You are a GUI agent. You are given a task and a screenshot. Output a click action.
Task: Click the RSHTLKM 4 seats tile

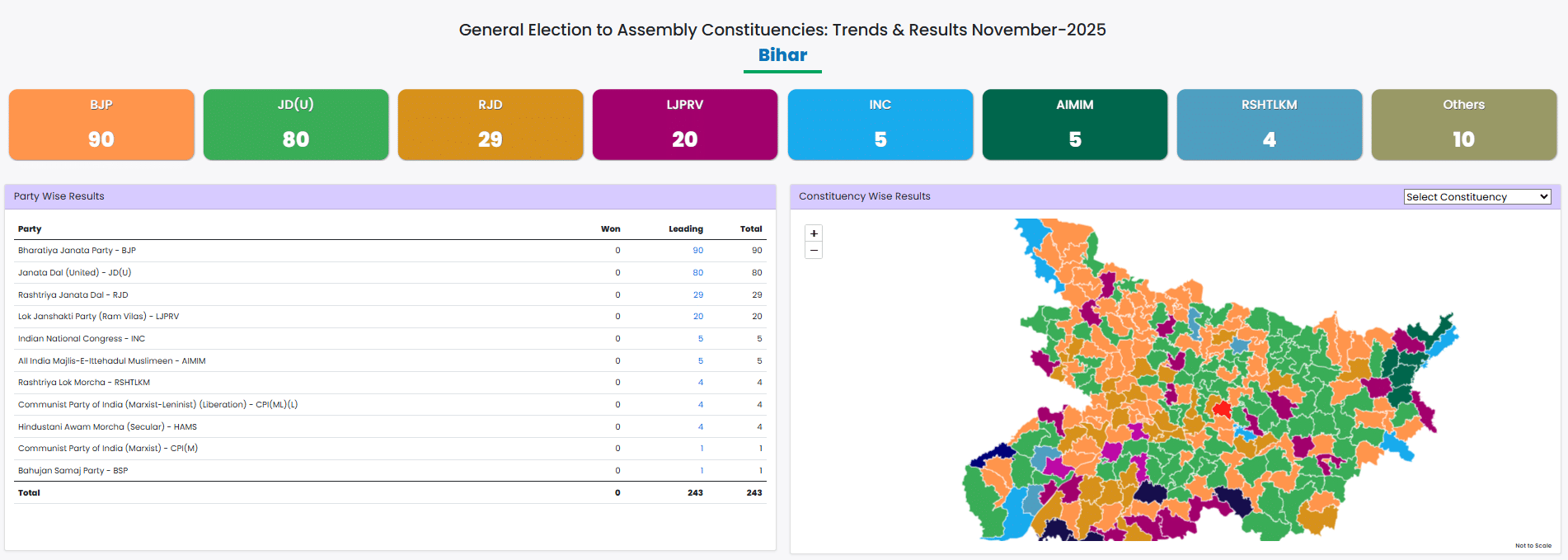(1269, 125)
